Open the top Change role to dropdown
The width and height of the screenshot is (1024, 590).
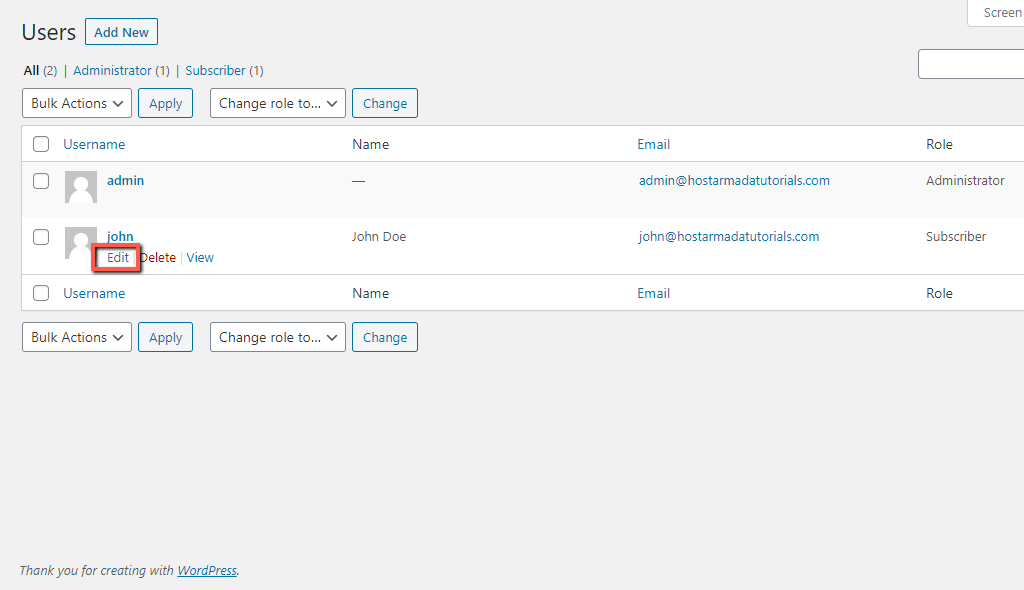tap(278, 103)
